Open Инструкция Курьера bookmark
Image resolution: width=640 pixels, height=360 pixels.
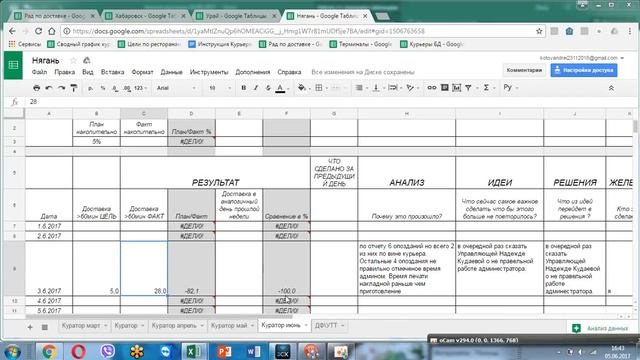[220, 44]
